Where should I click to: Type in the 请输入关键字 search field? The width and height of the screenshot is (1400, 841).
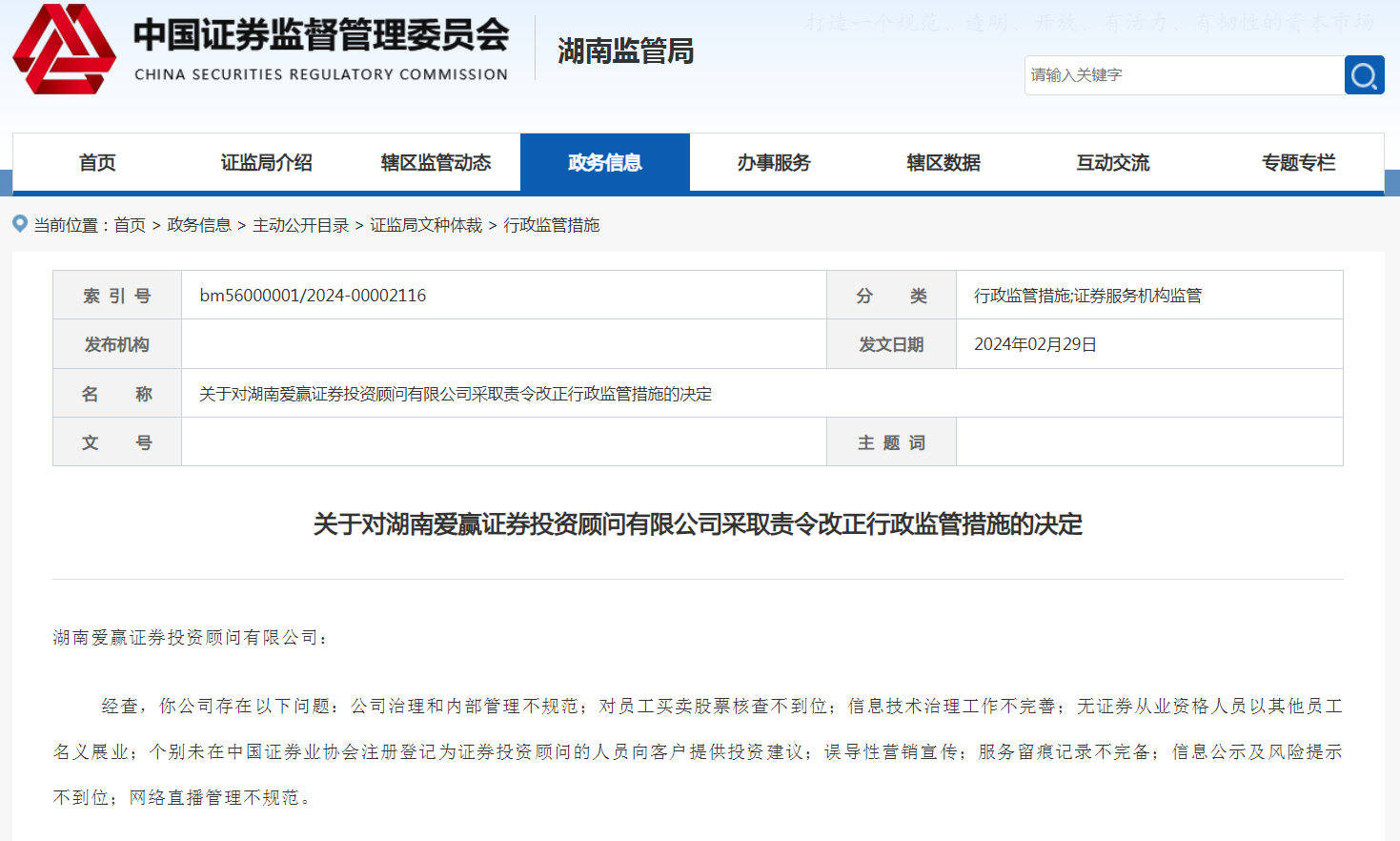(x=1184, y=75)
